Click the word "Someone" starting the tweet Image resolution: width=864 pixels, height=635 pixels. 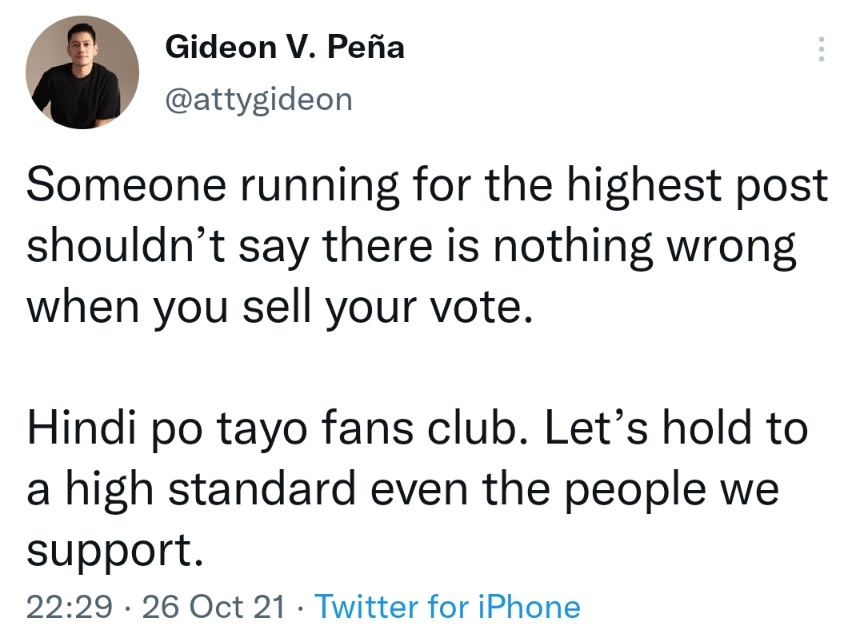coord(126,185)
